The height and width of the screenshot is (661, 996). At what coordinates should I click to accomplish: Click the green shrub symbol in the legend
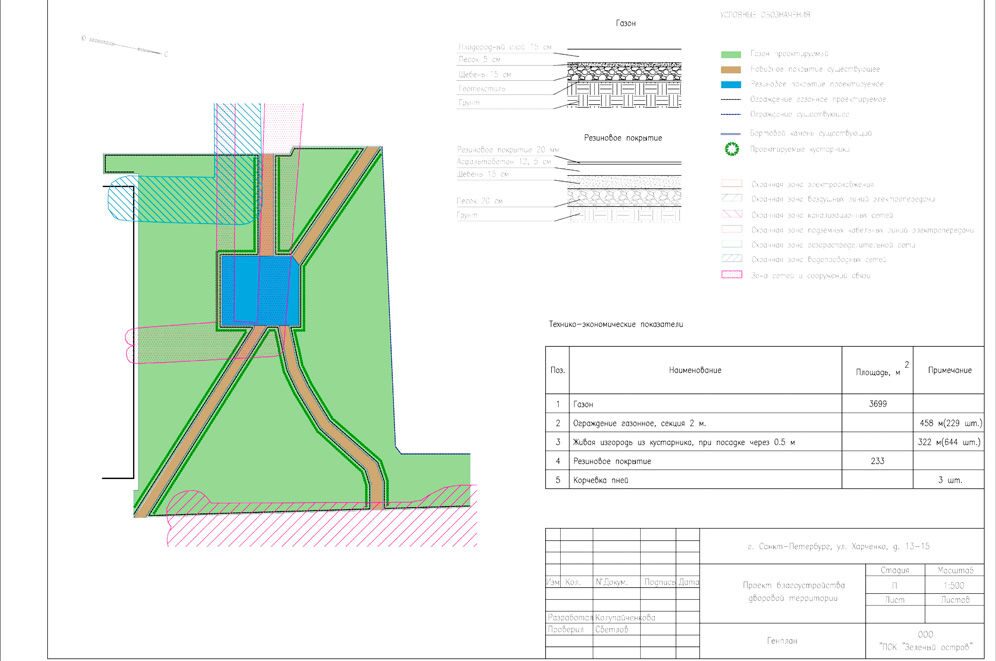point(730,150)
